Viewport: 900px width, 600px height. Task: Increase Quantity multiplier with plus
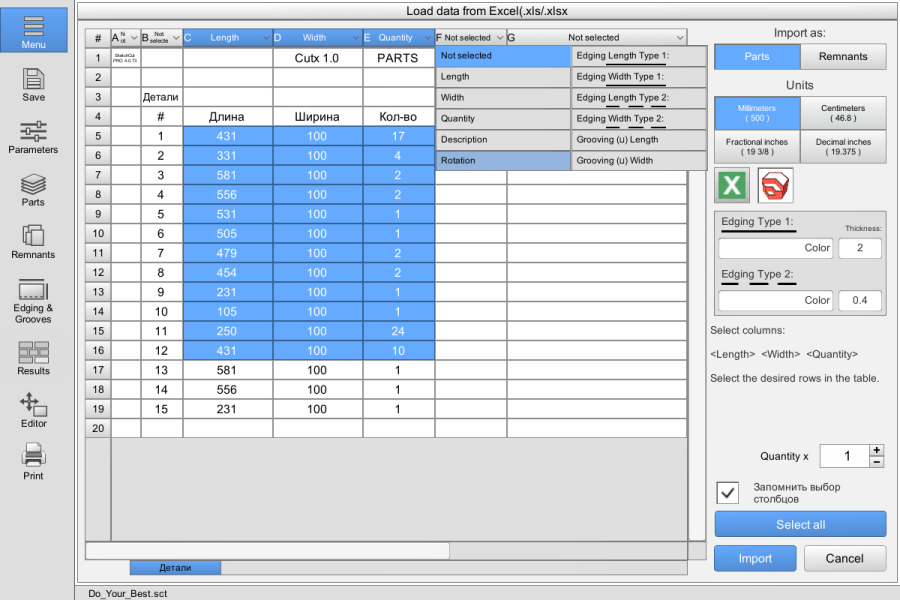click(876, 450)
